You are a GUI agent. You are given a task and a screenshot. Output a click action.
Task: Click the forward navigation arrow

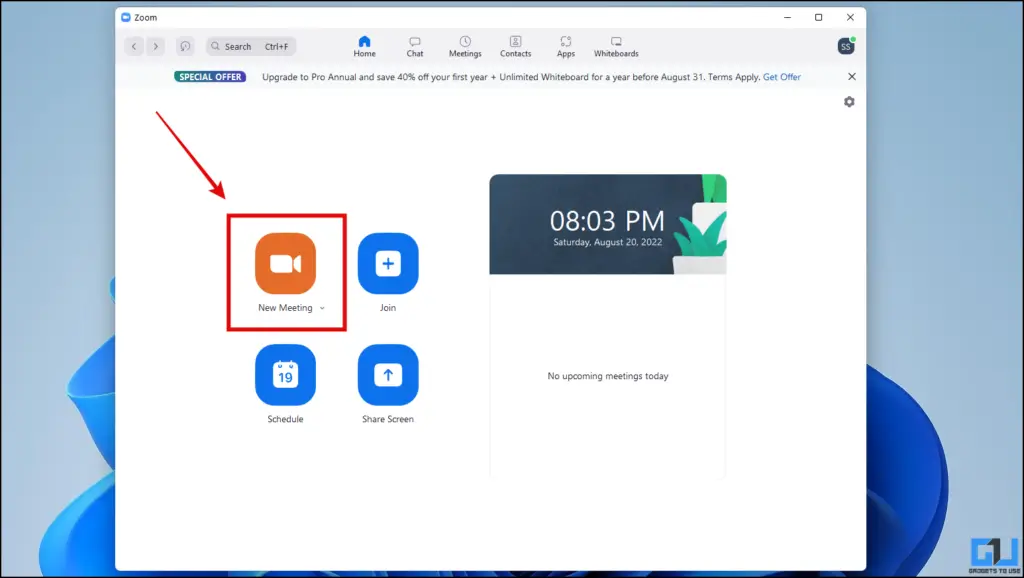tap(155, 46)
